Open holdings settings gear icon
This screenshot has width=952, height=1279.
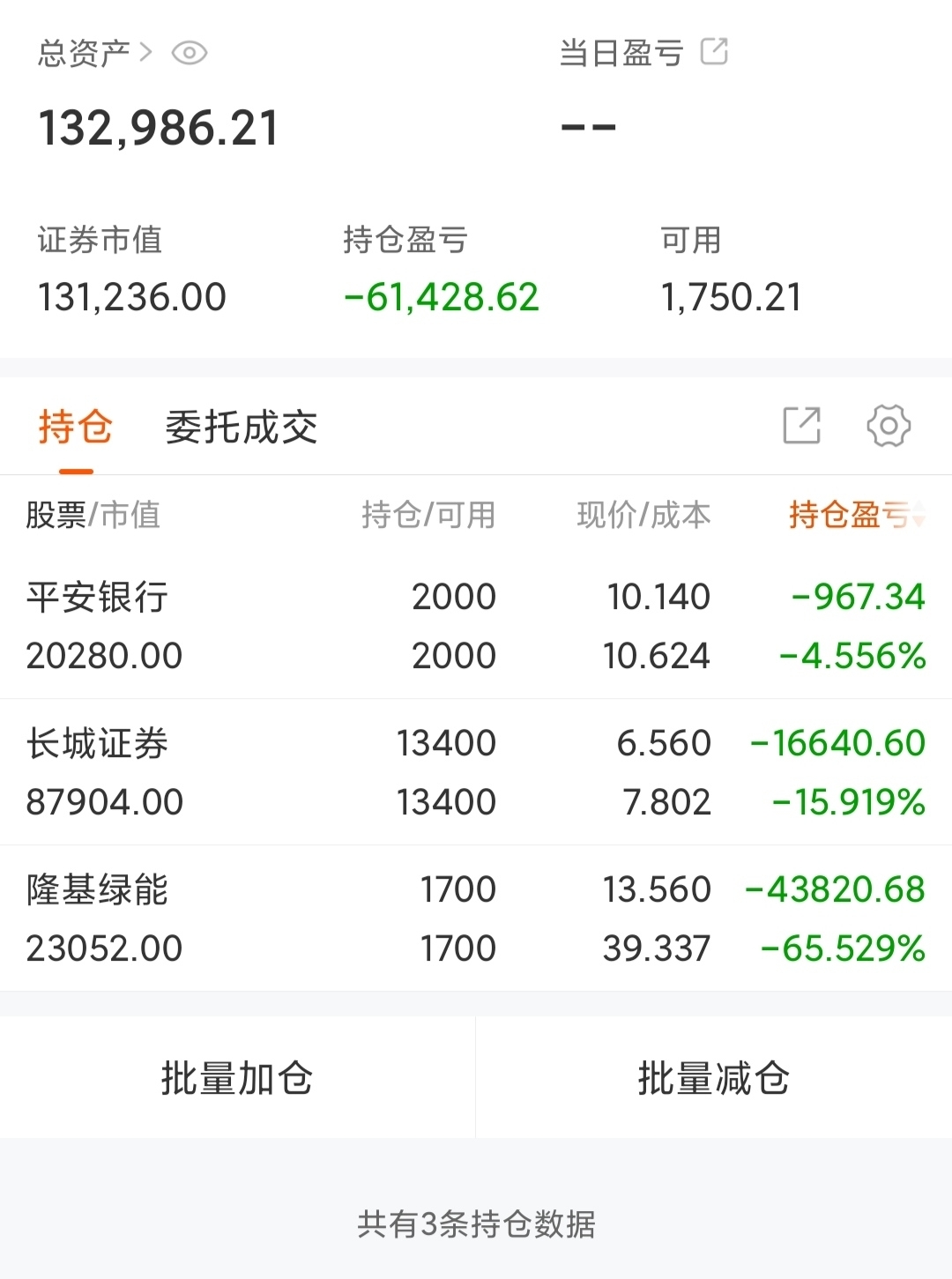(x=889, y=426)
